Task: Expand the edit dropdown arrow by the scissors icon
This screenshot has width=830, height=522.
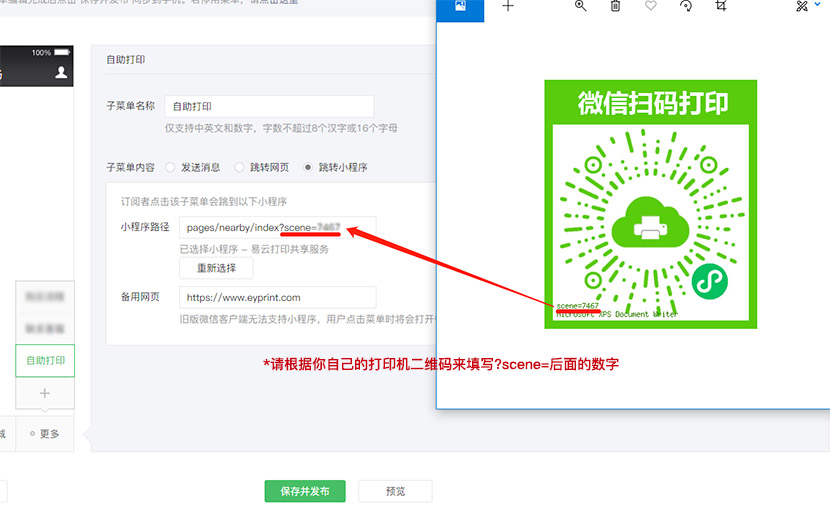Action: pos(817,4)
